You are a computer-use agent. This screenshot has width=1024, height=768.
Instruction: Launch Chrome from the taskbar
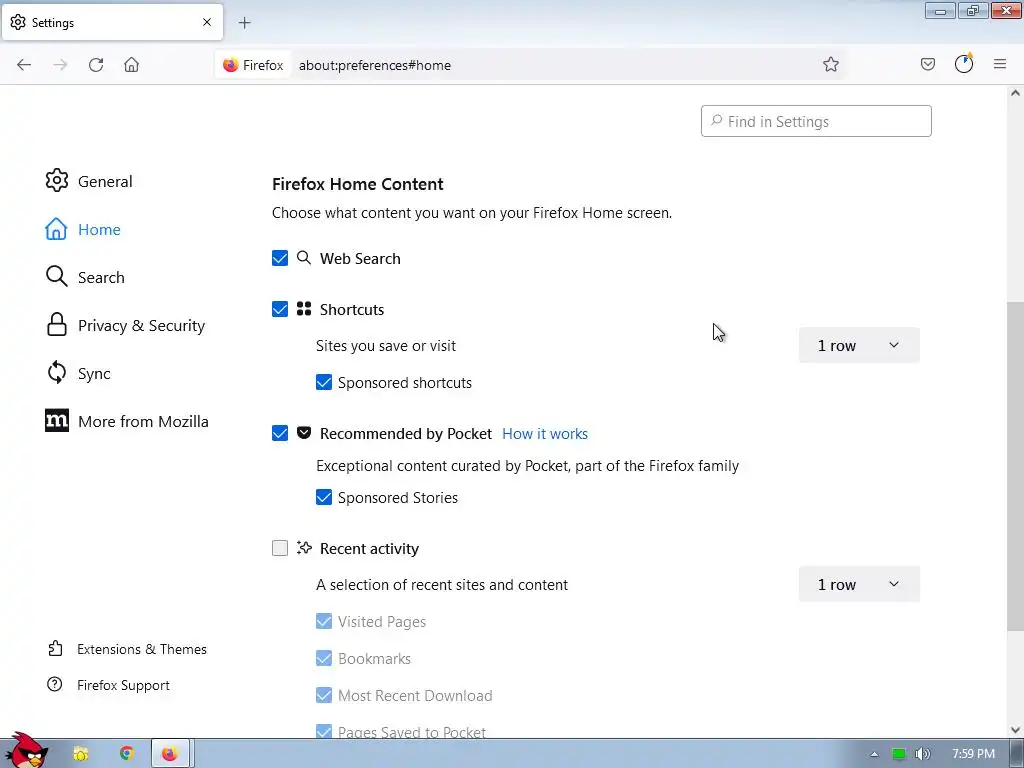(127, 753)
